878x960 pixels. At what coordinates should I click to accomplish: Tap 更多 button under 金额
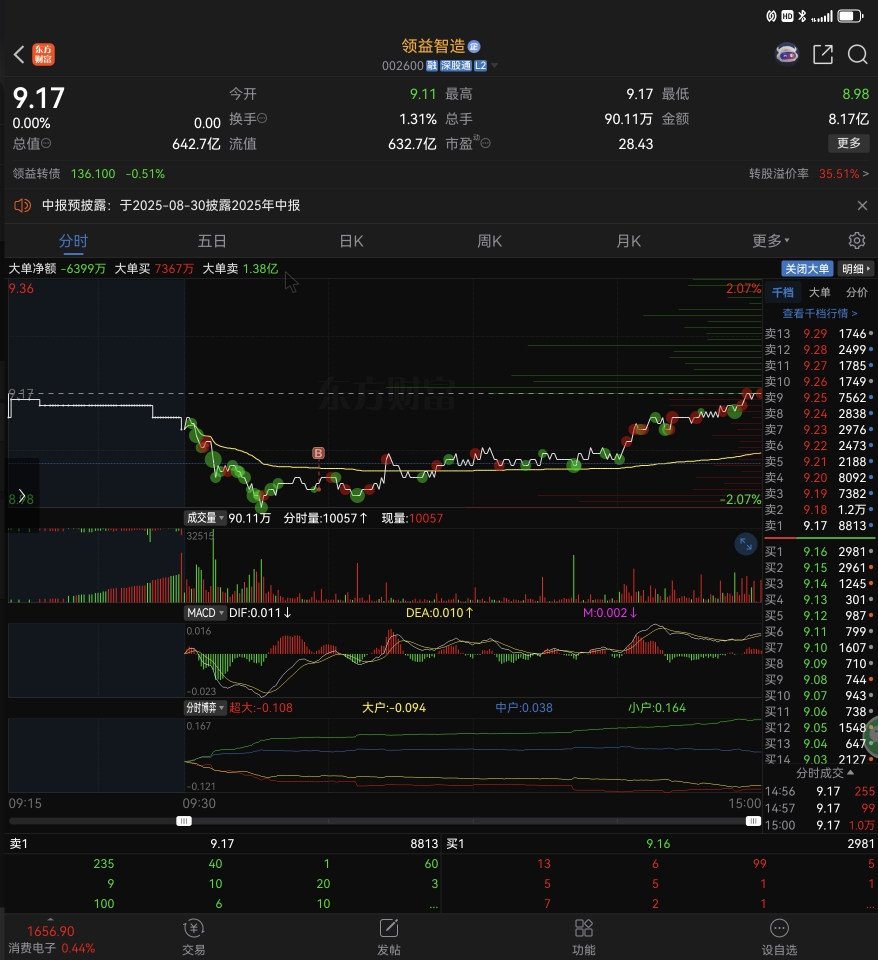[849, 143]
